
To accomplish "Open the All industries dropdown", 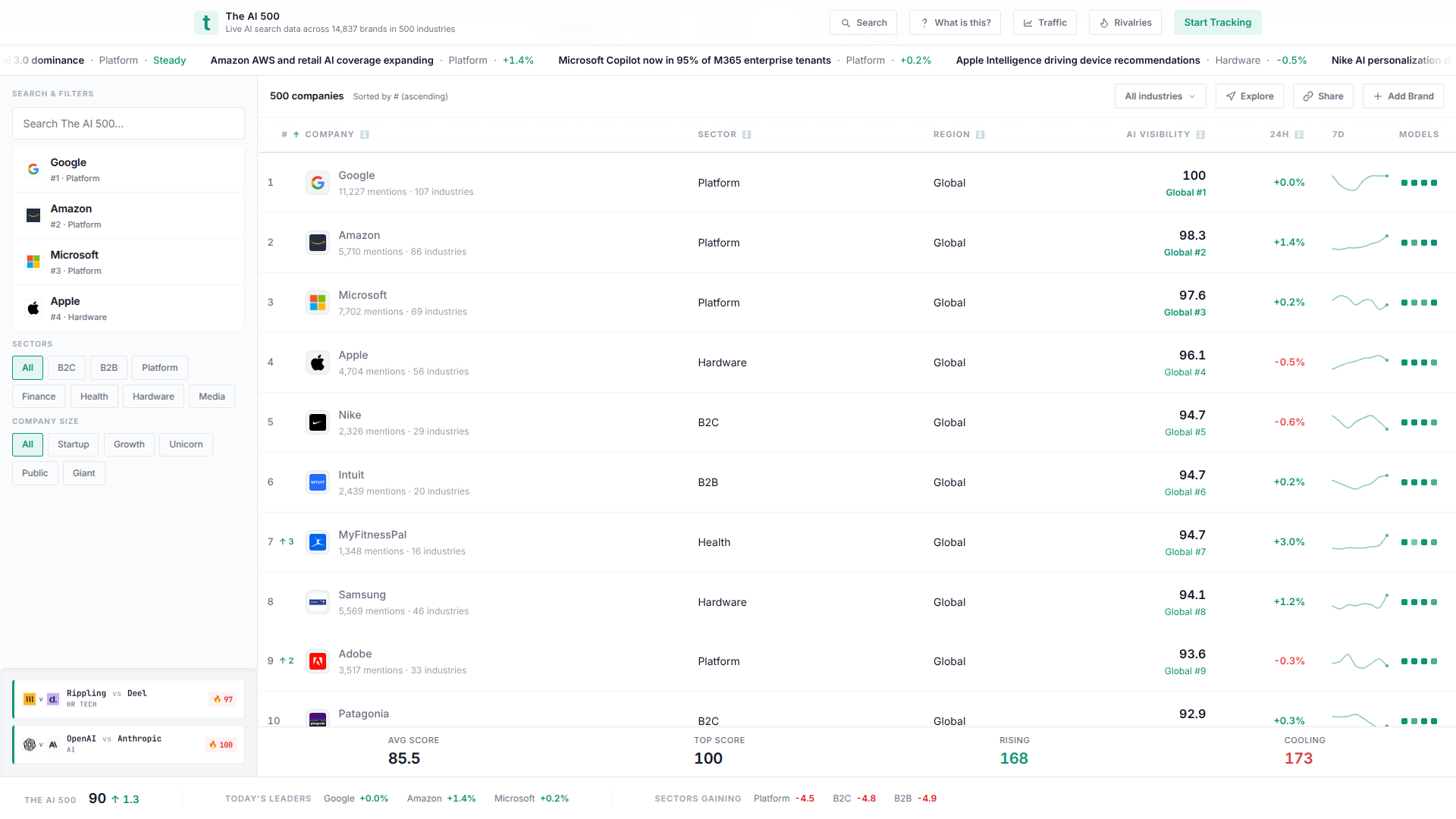I will tap(1159, 96).
